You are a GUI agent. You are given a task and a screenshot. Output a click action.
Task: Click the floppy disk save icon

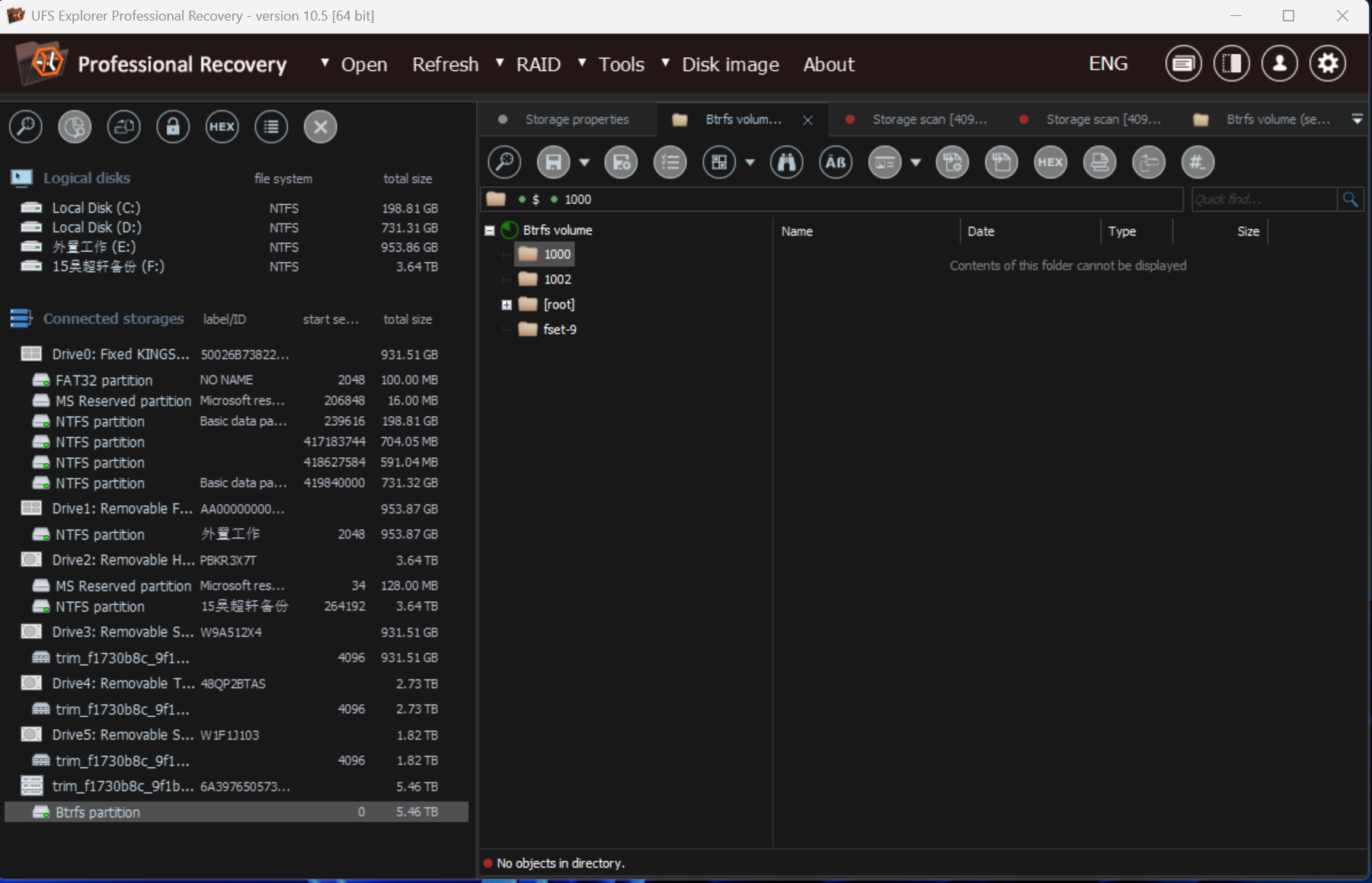[x=554, y=162]
